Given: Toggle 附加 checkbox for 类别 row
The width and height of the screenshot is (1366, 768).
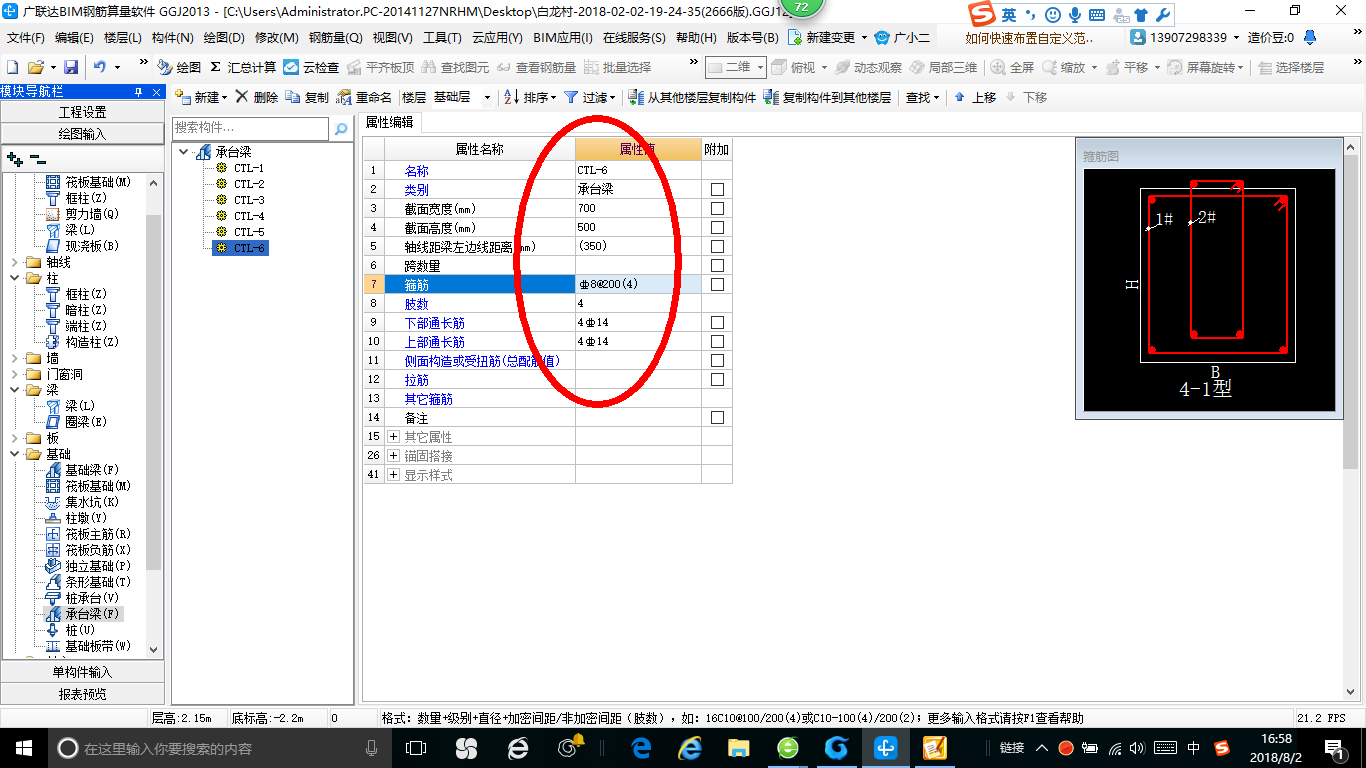Looking at the screenshot, I should click(x=717, y=190).
